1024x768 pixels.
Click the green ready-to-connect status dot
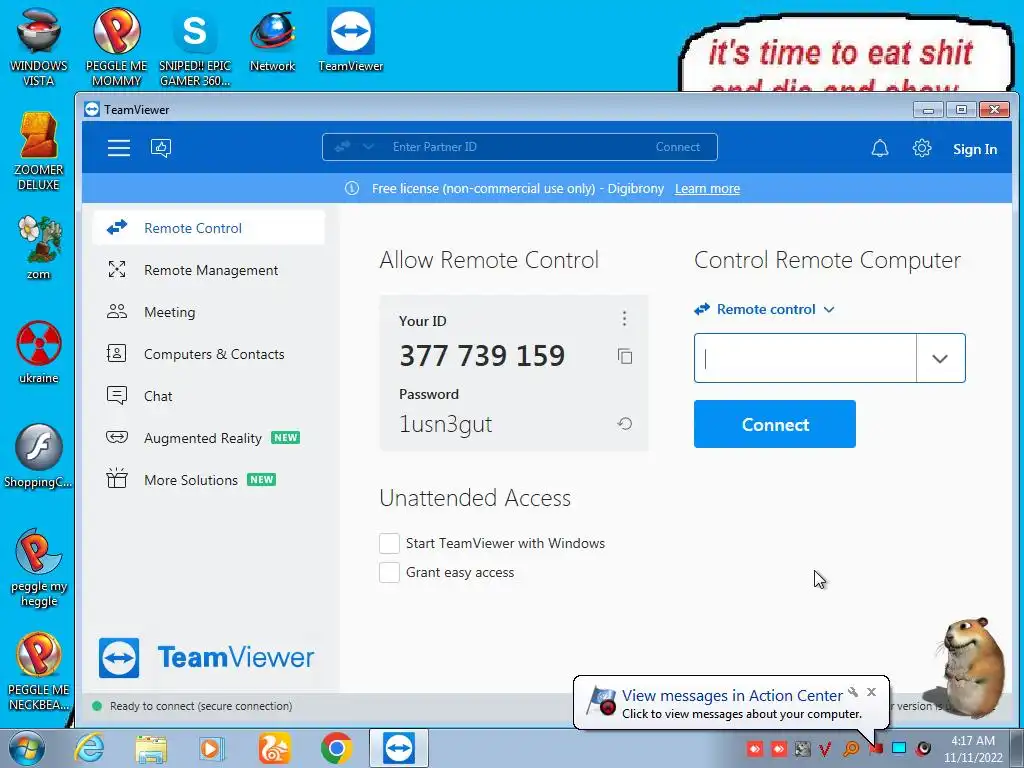[97, 706]
